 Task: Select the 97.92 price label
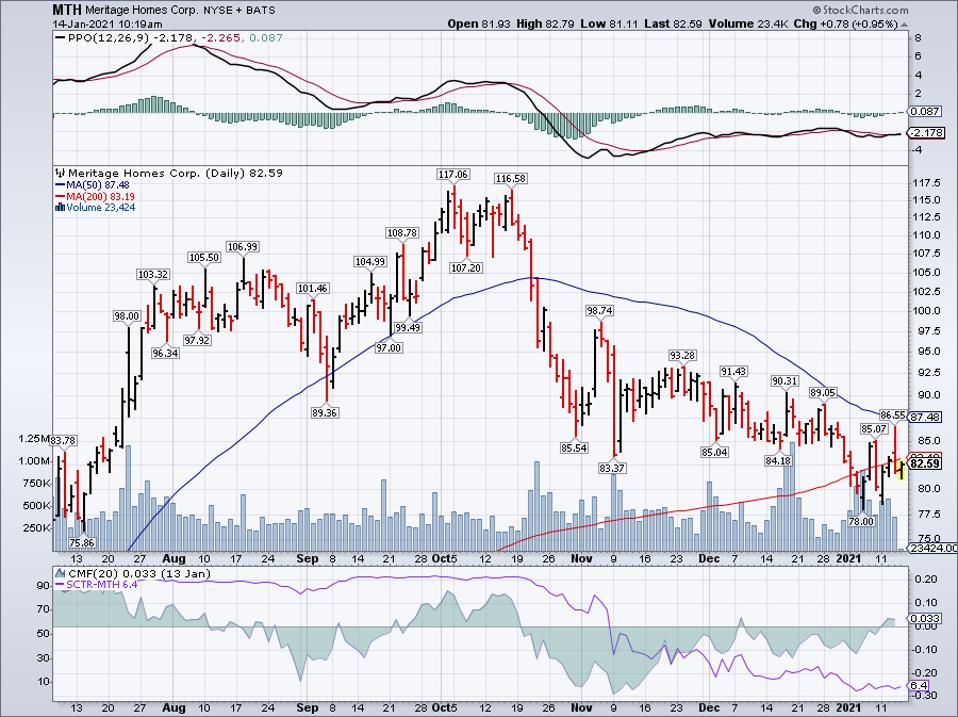coord(197,340)
